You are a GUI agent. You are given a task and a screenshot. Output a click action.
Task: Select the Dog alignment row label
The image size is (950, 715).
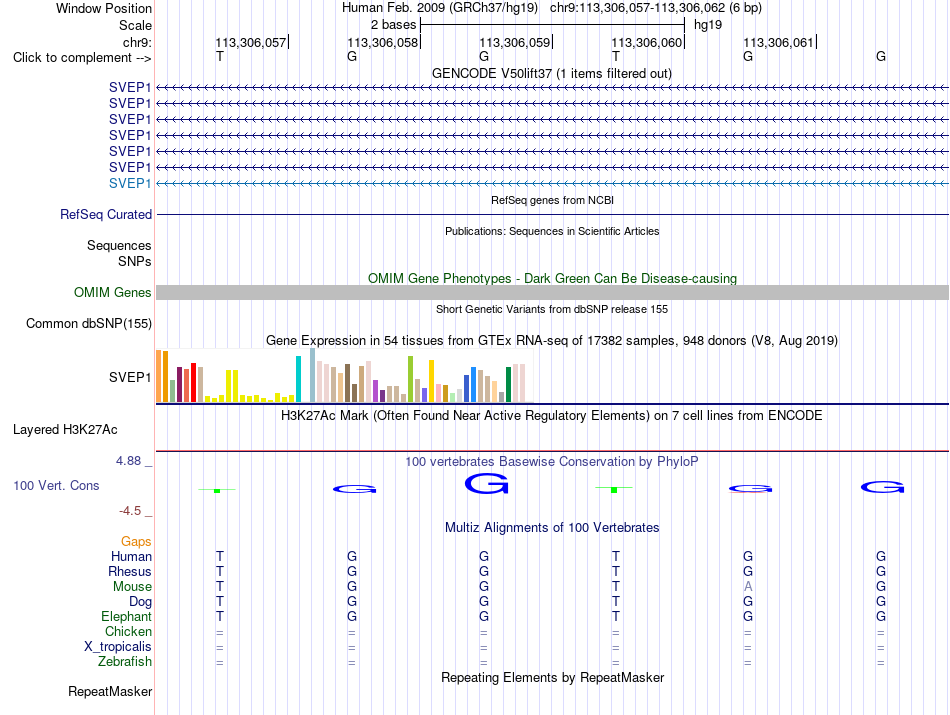point(140,602)
